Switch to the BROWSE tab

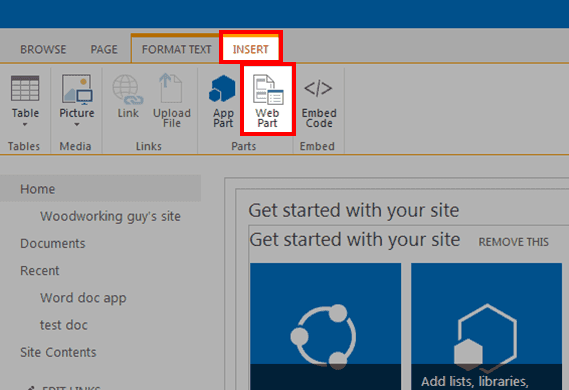(43, 49)
